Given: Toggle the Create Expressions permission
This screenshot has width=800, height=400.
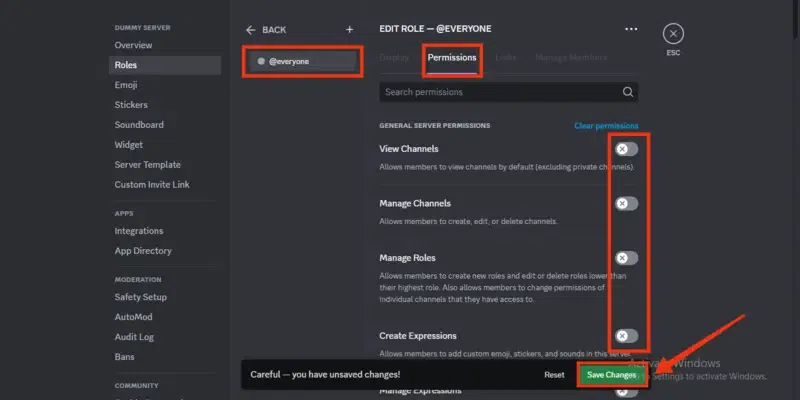Looking at the screenshot, I should point(626,335).
